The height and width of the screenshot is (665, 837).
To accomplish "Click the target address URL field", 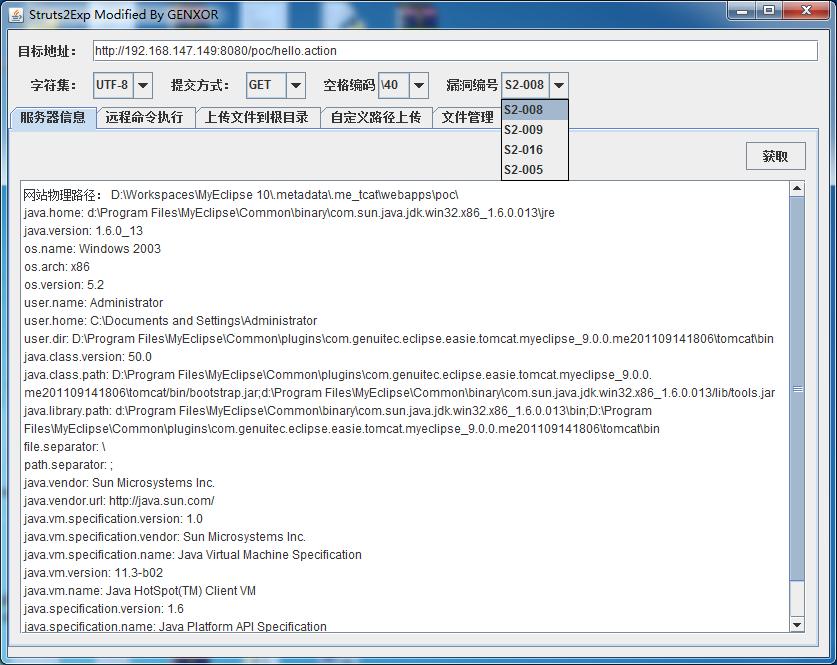I will tap(455, 51).
